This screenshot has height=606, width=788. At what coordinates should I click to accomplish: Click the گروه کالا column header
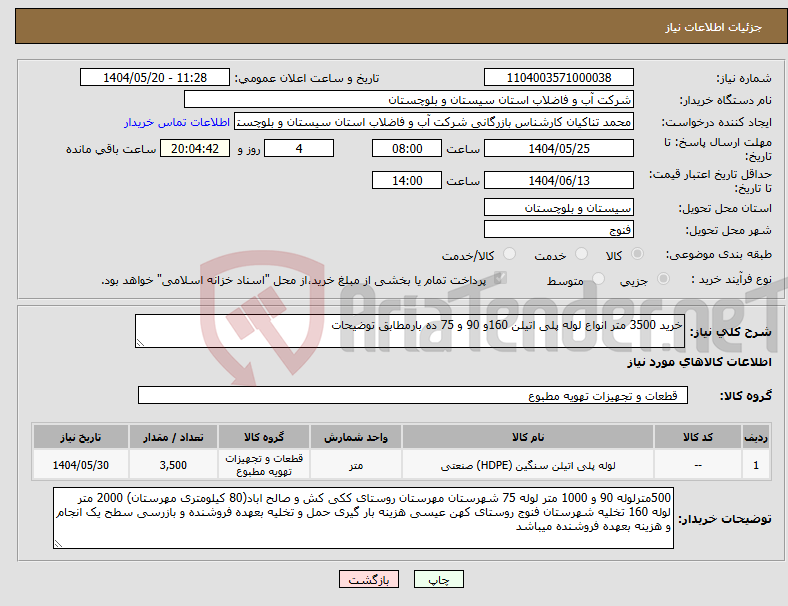click(264, 437)
